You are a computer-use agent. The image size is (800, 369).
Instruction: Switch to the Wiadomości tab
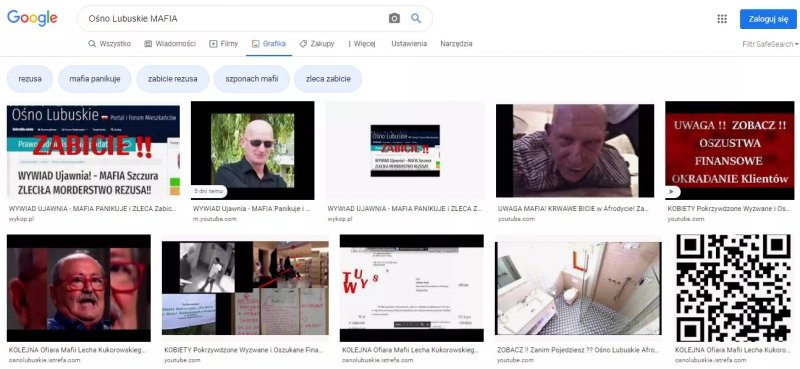(x=170, y=44)
